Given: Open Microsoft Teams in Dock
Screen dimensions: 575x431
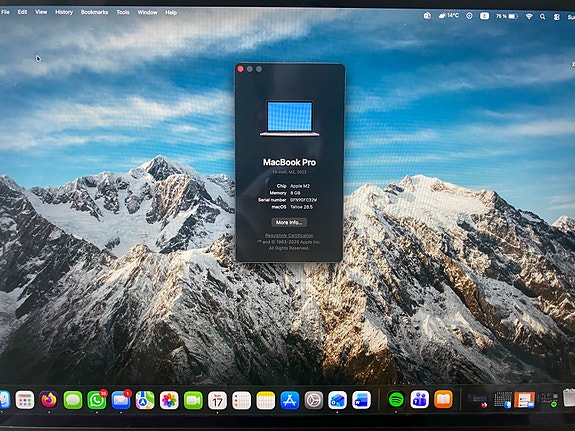Looking at the screenshot, I should 420,399.
